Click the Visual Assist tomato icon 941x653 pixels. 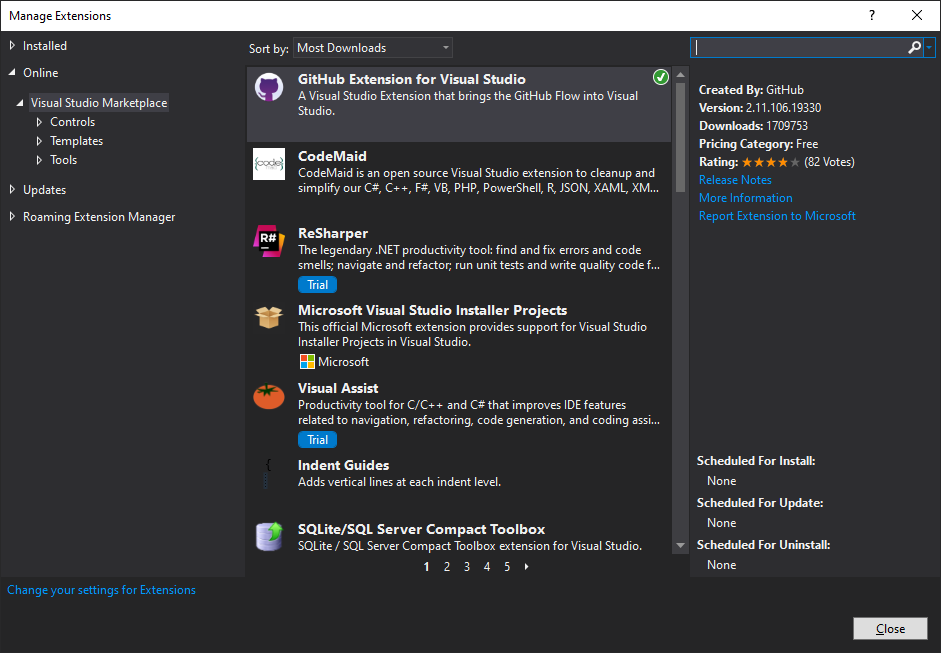coord(269,396)
